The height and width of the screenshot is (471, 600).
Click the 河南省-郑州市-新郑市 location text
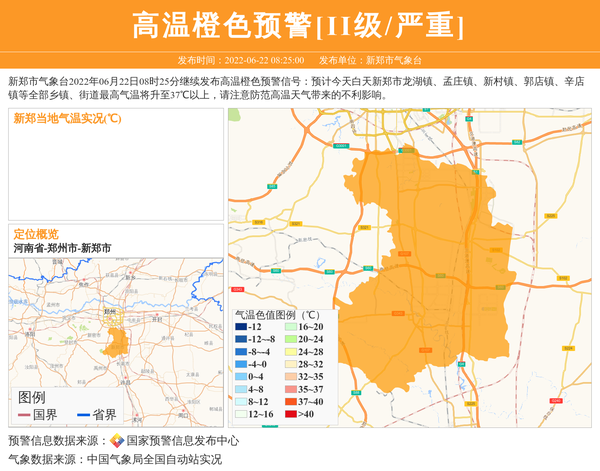(x=62, y=247)
